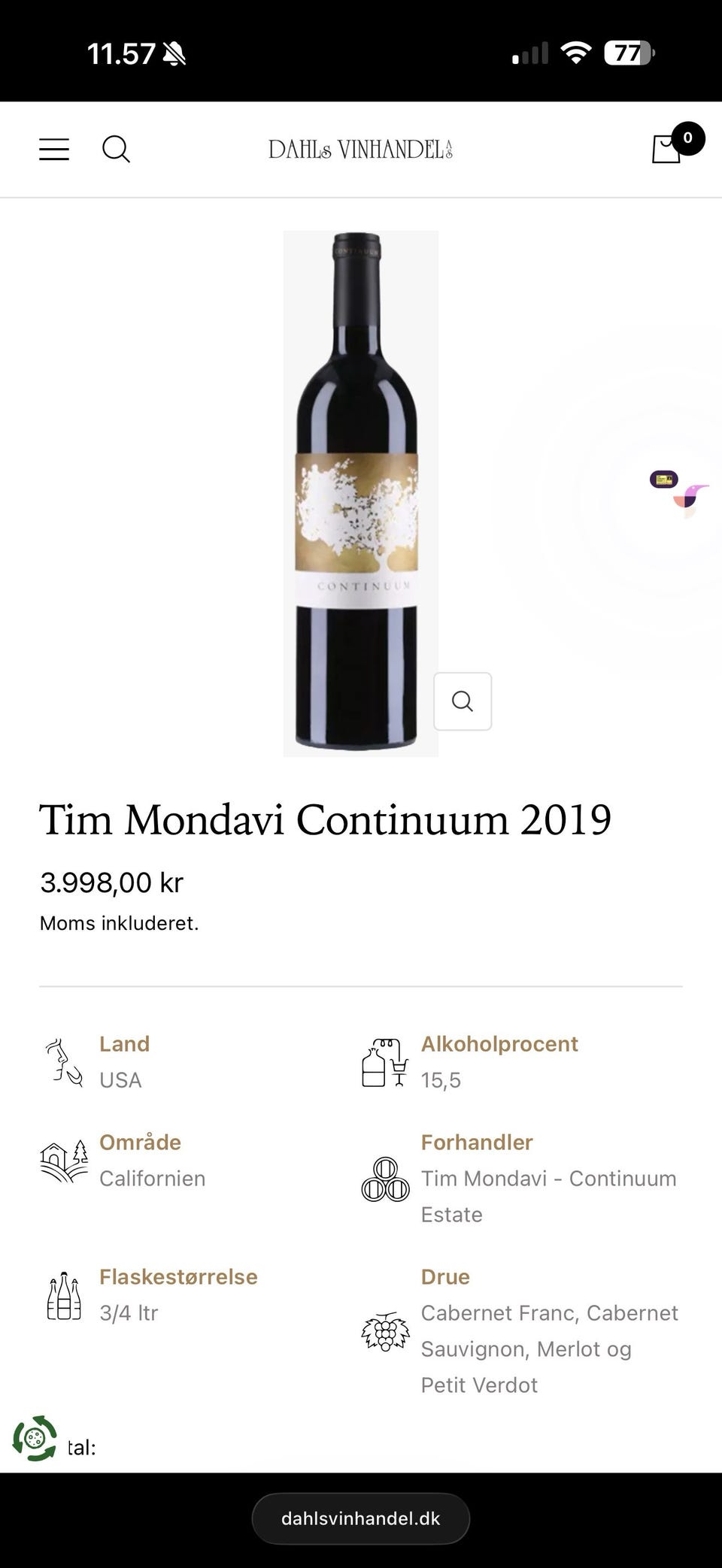Click the Område vineyard icon
This screenshot has width=722, height=1568.
[63, 1161]
